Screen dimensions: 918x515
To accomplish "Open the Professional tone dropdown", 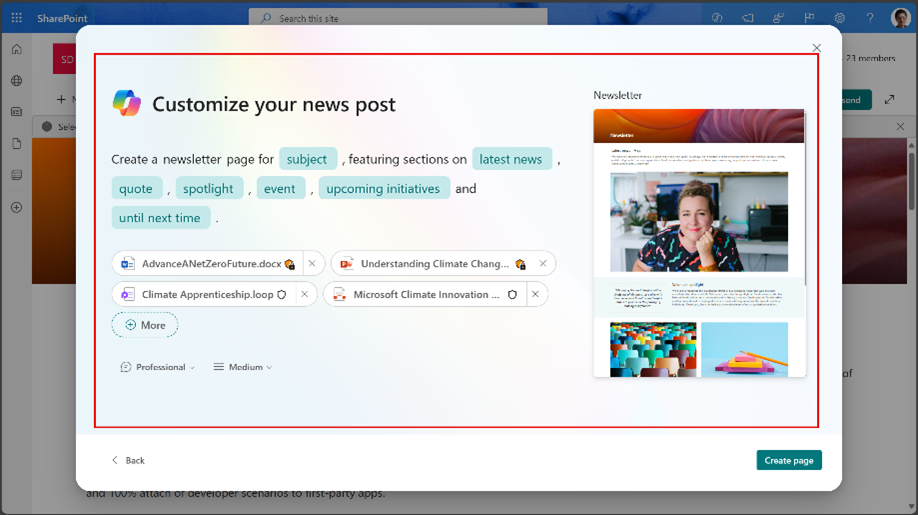I will [x=157, y=367].
